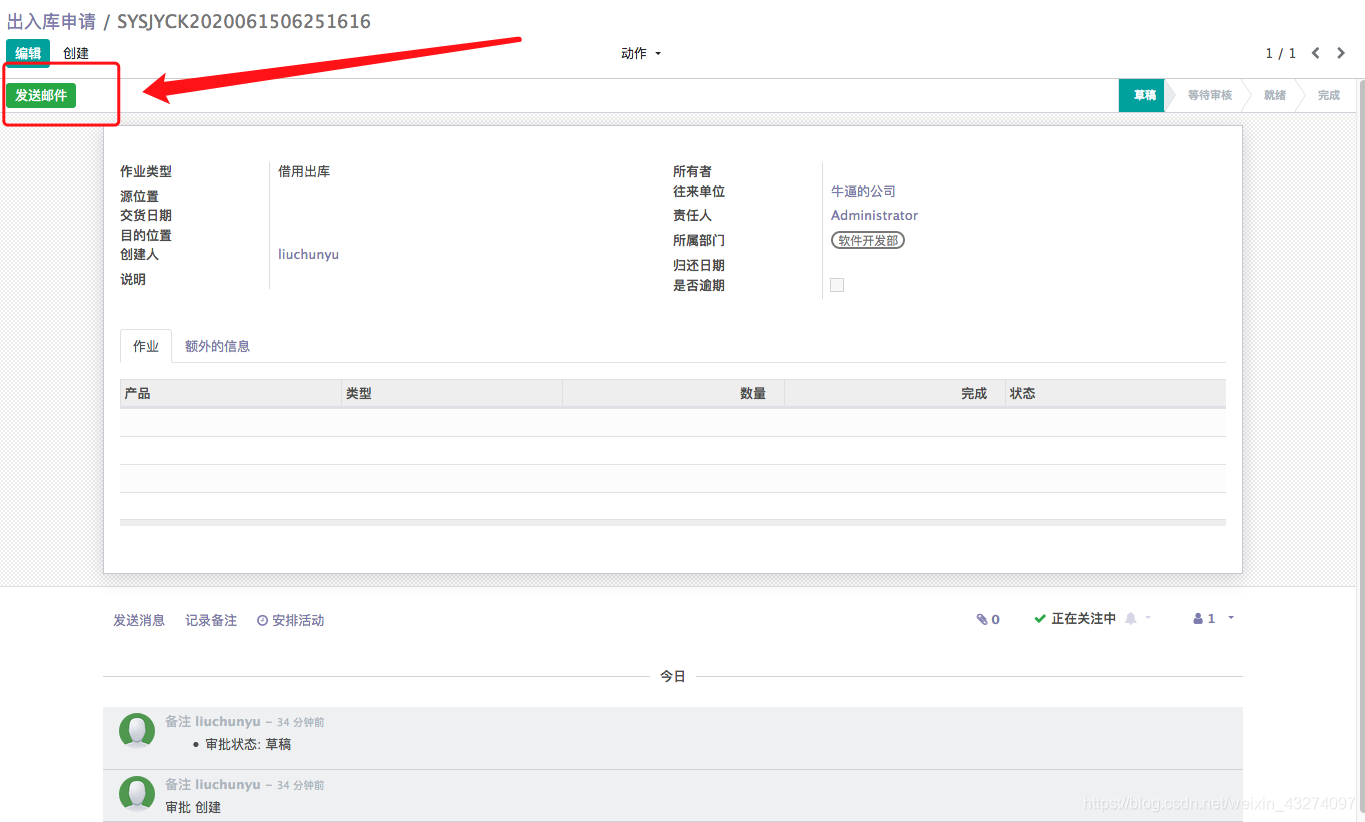Click the green 发送邮件 button
This screenshot has width=1365, height=822.
tap(41, 95)
